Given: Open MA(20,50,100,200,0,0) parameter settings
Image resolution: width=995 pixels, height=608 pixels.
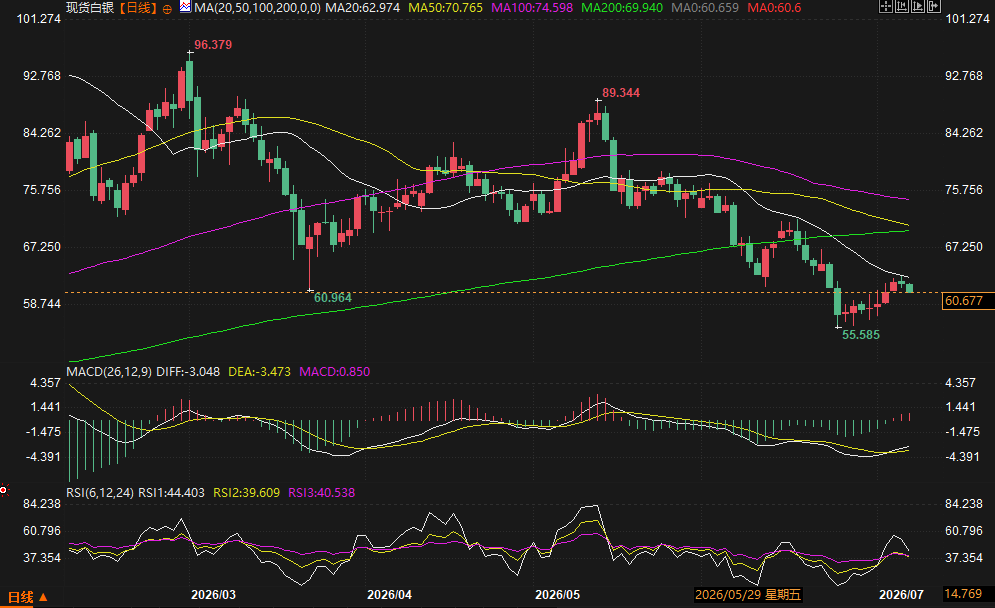Looking at the screenshot, I should pos(257,8).
